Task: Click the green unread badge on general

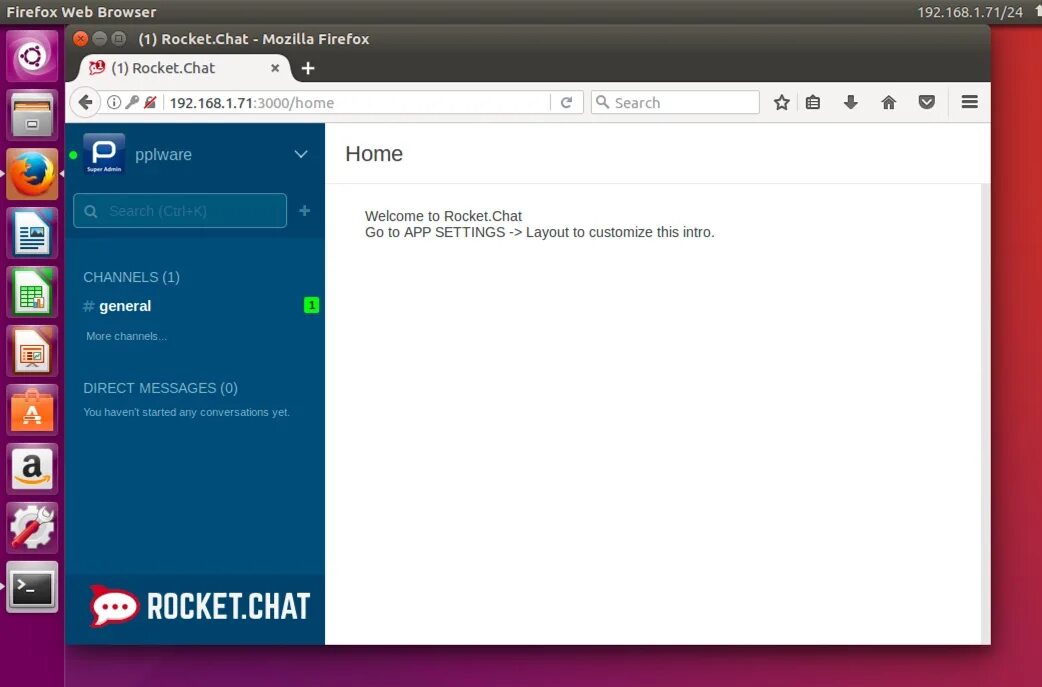Action: pyautogui.click(x=311, y=305)
